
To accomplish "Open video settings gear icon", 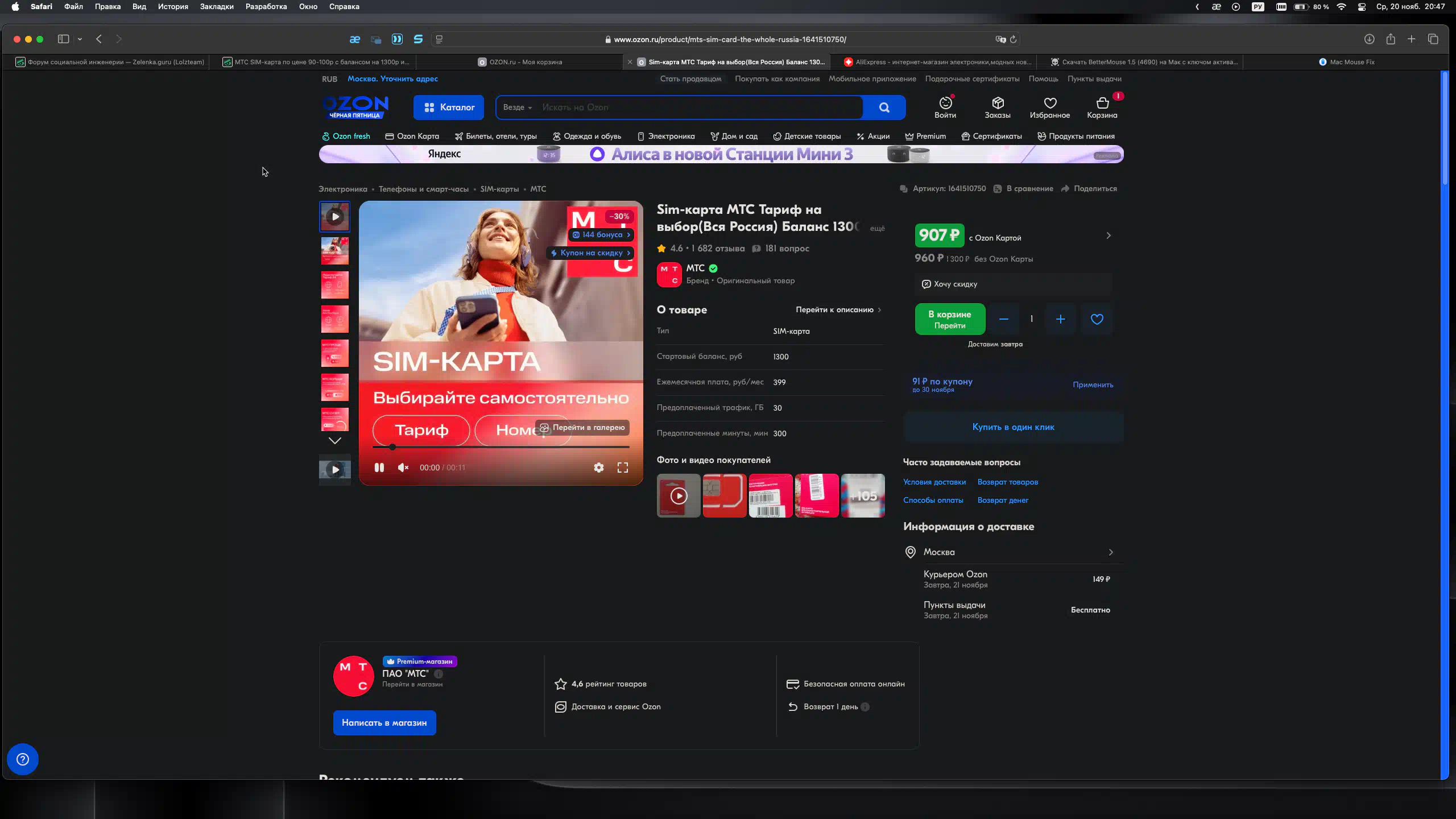I will [599, 468].
